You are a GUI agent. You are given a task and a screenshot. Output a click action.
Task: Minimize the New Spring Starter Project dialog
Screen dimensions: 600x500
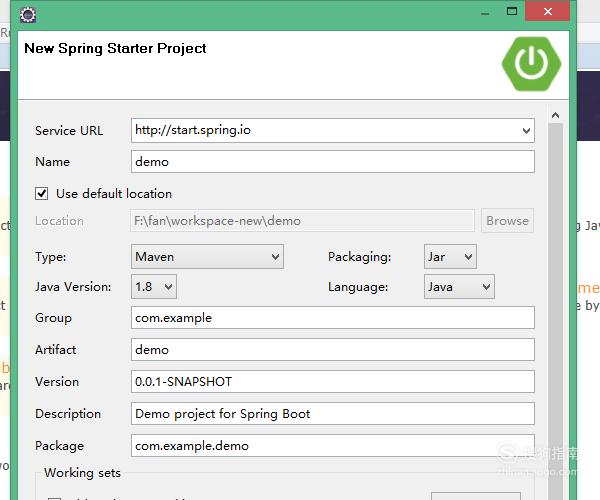point(485,12)
